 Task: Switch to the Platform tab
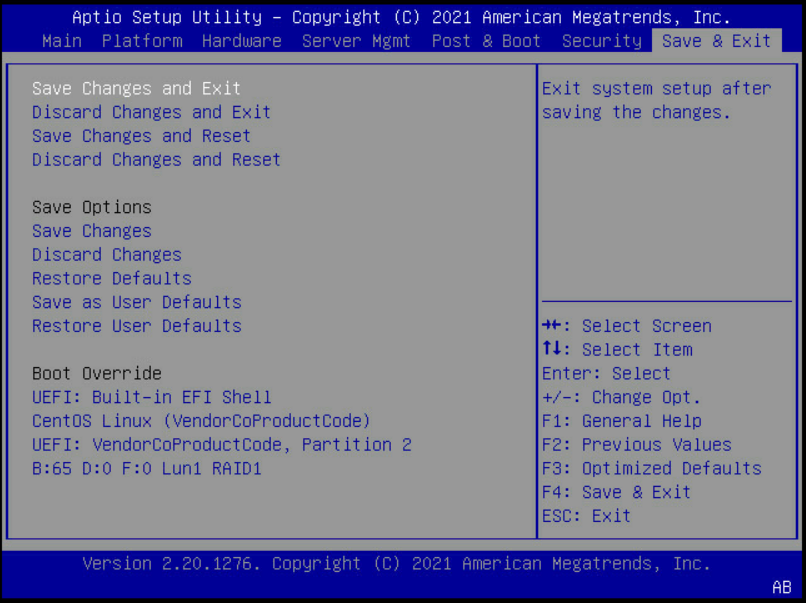click(x=142, y=41)
